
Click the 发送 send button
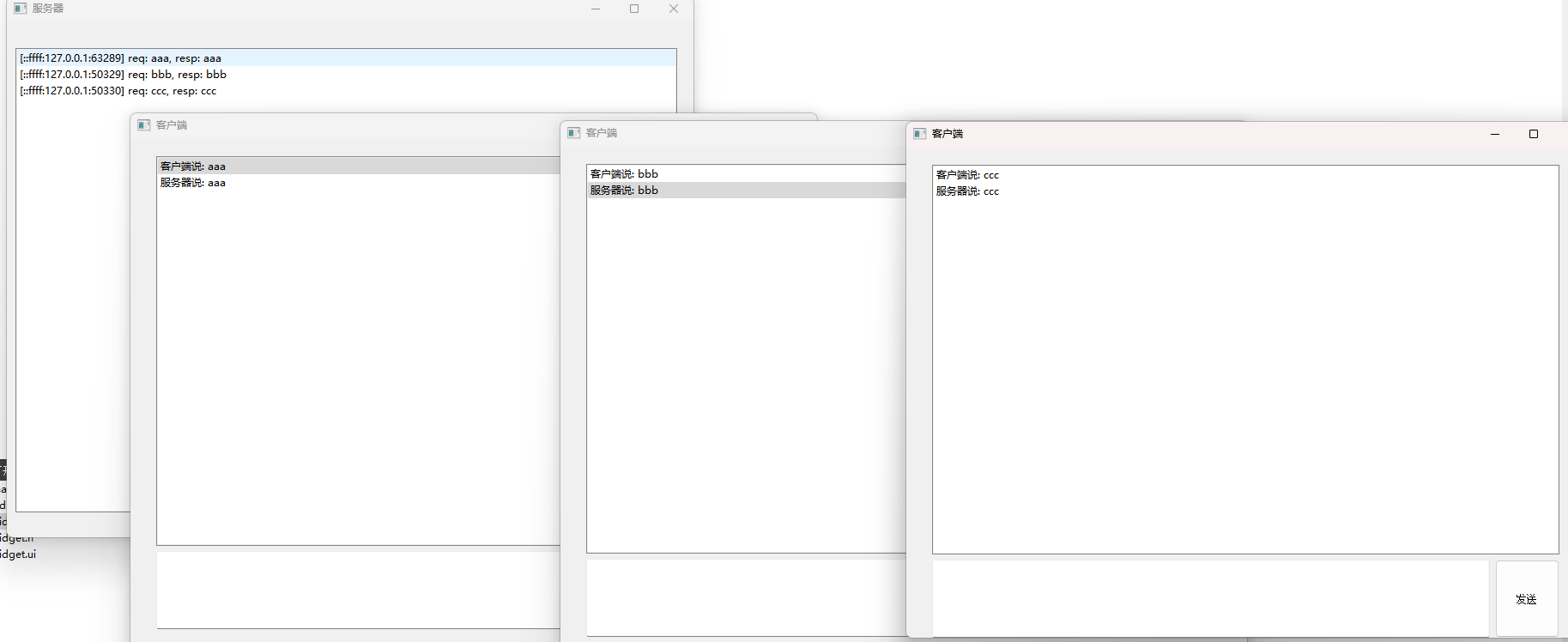1526,598
